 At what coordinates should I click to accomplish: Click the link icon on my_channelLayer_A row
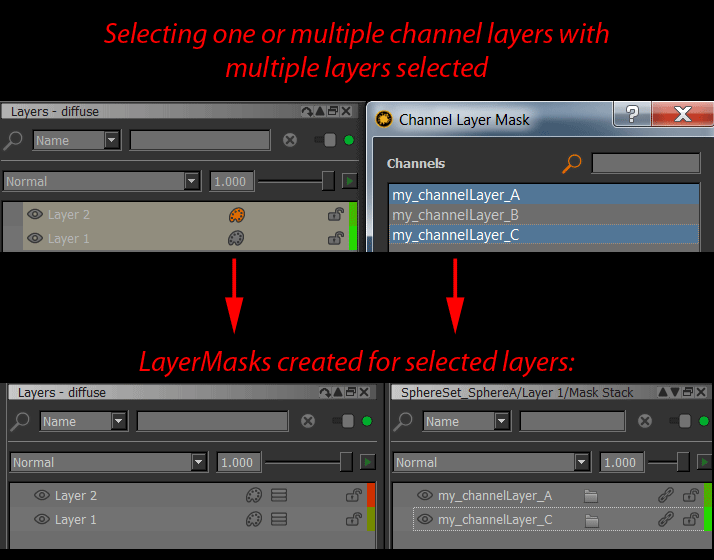pos(665,495)
